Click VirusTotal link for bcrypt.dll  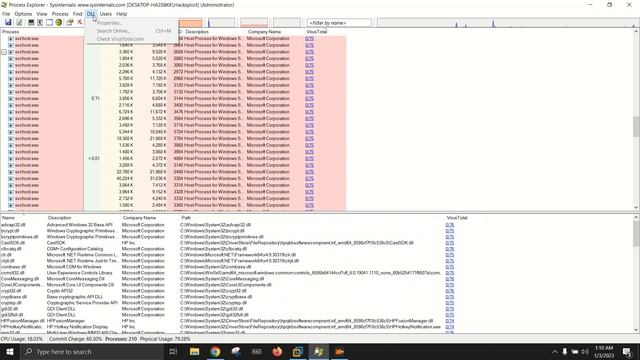click(x=449, y=231)
